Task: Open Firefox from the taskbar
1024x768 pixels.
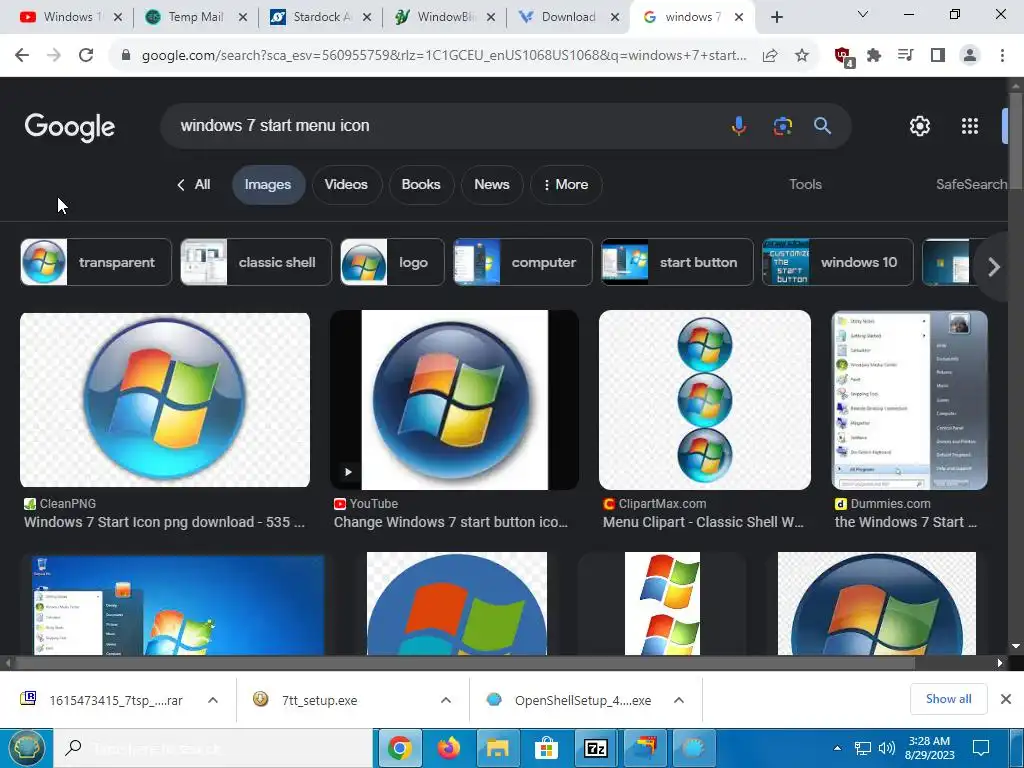Action: coord(448,748)
